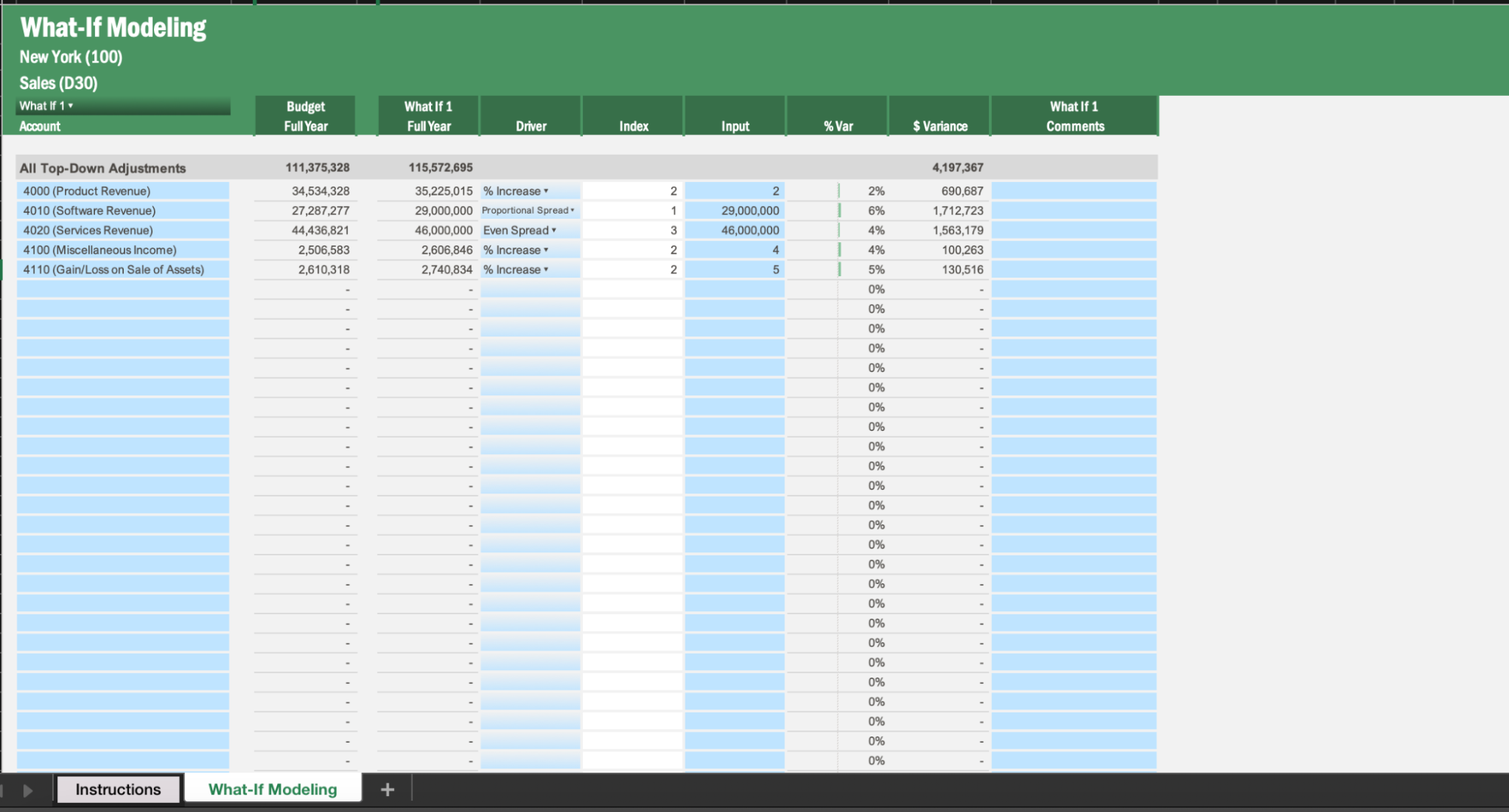Select the total $ Variance value 4,197,367
Image resolution: width=1509 pixels, height=812 pixels.
(x=956, y=168)
